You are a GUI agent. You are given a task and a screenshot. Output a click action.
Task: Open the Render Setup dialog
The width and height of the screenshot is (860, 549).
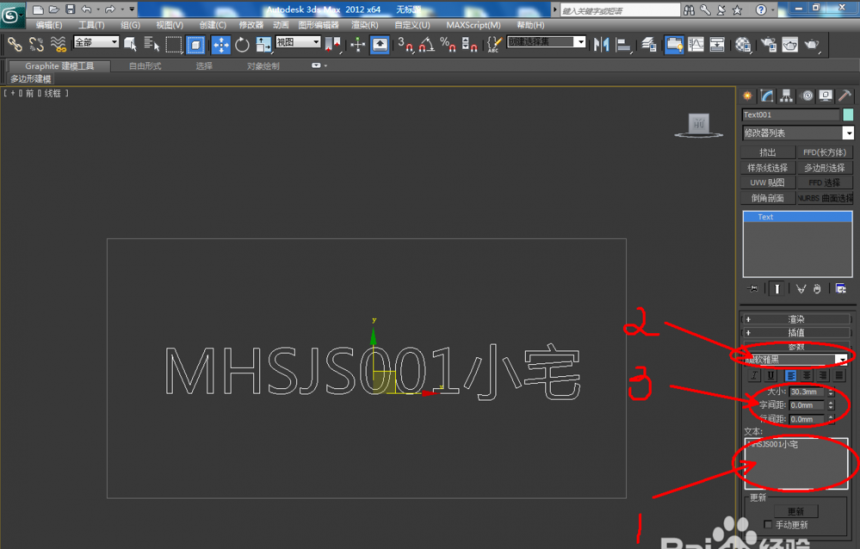(768, 44)
